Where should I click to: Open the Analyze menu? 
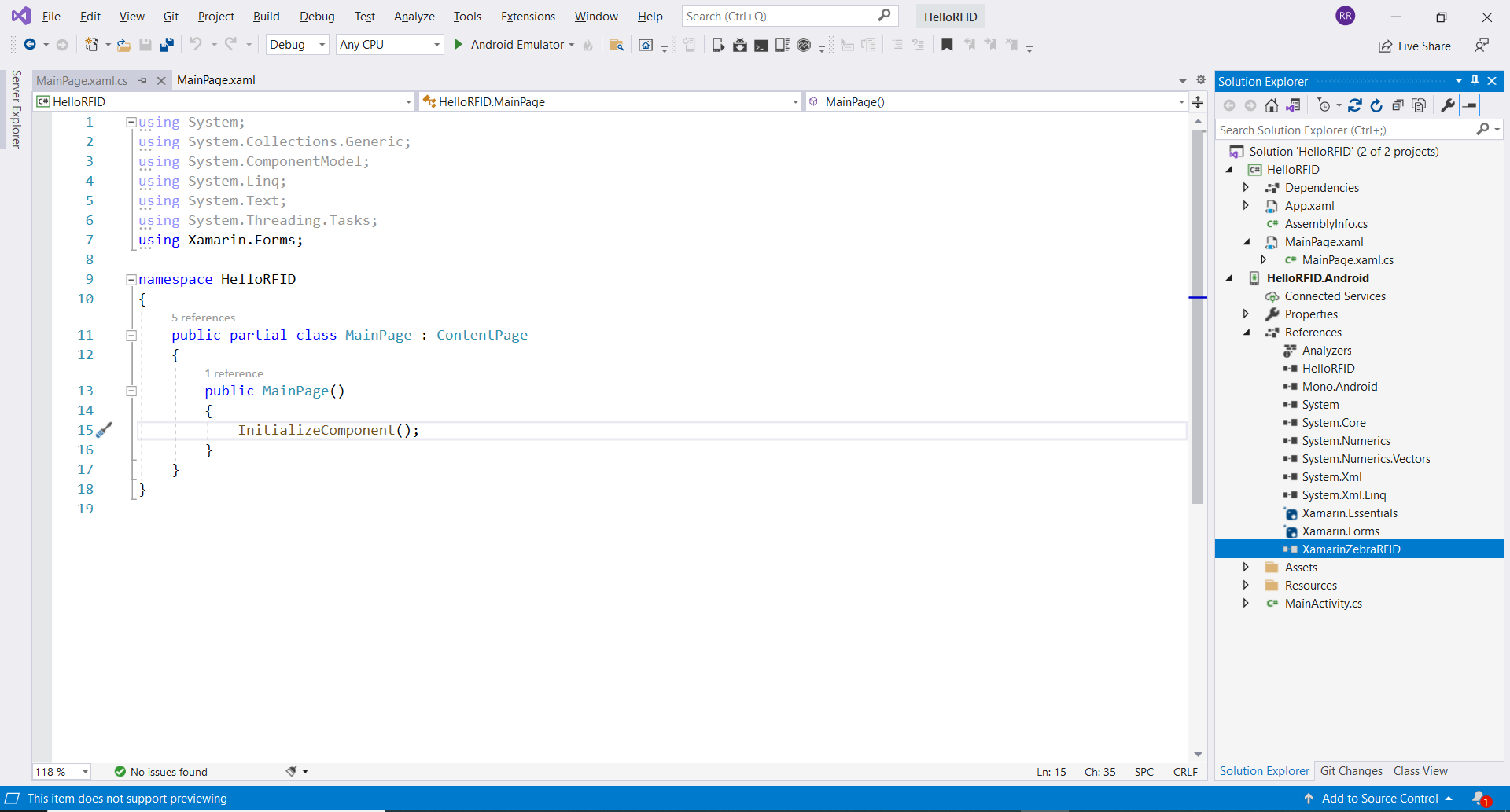(x=414, y=16)
